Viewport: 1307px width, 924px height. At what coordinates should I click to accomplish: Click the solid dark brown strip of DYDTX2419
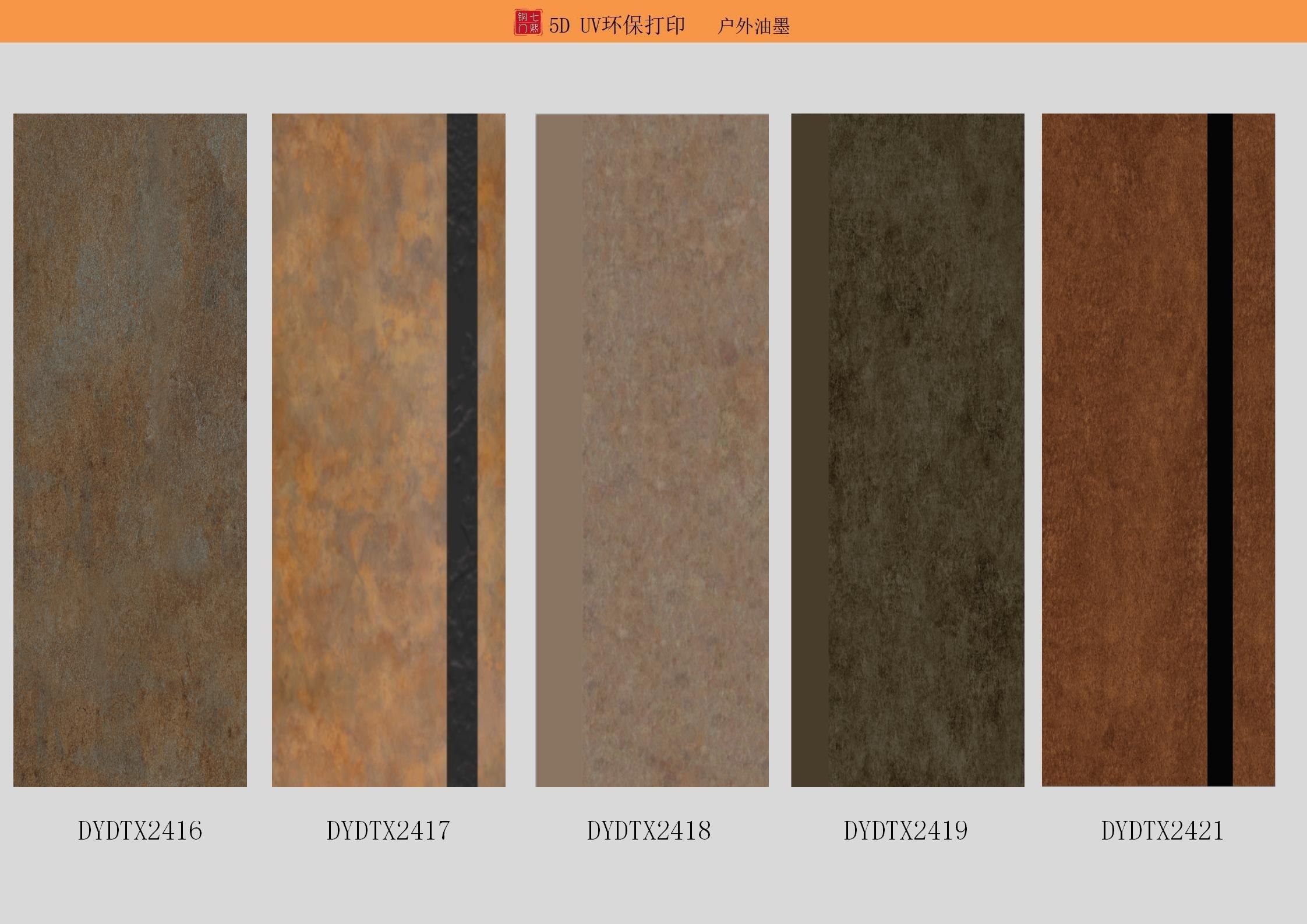click(x=810, y=449)
